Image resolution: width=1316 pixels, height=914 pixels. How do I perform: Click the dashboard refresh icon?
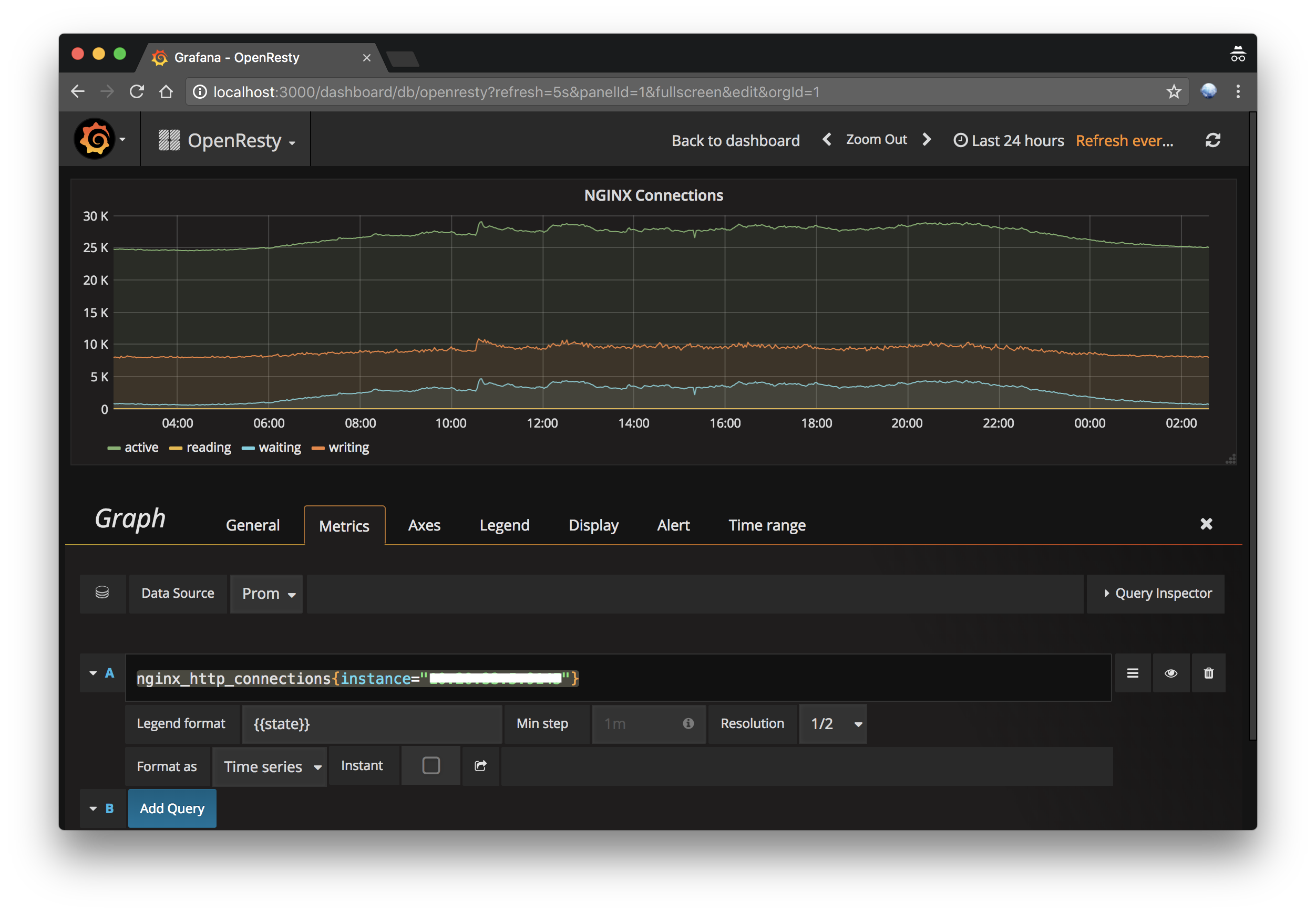click(x=1215, y=139)
